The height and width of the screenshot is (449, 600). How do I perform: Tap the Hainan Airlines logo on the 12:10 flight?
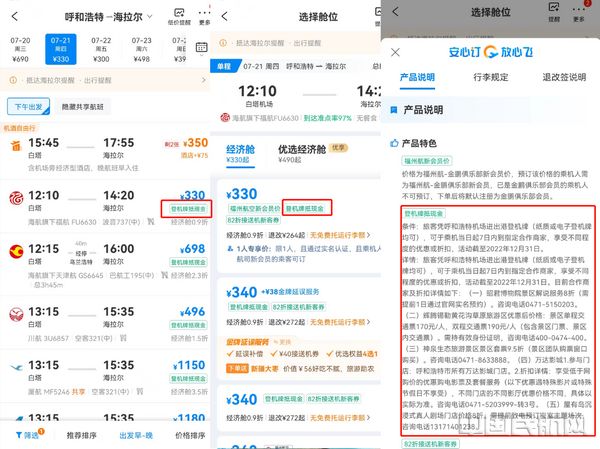click(16, 198)
